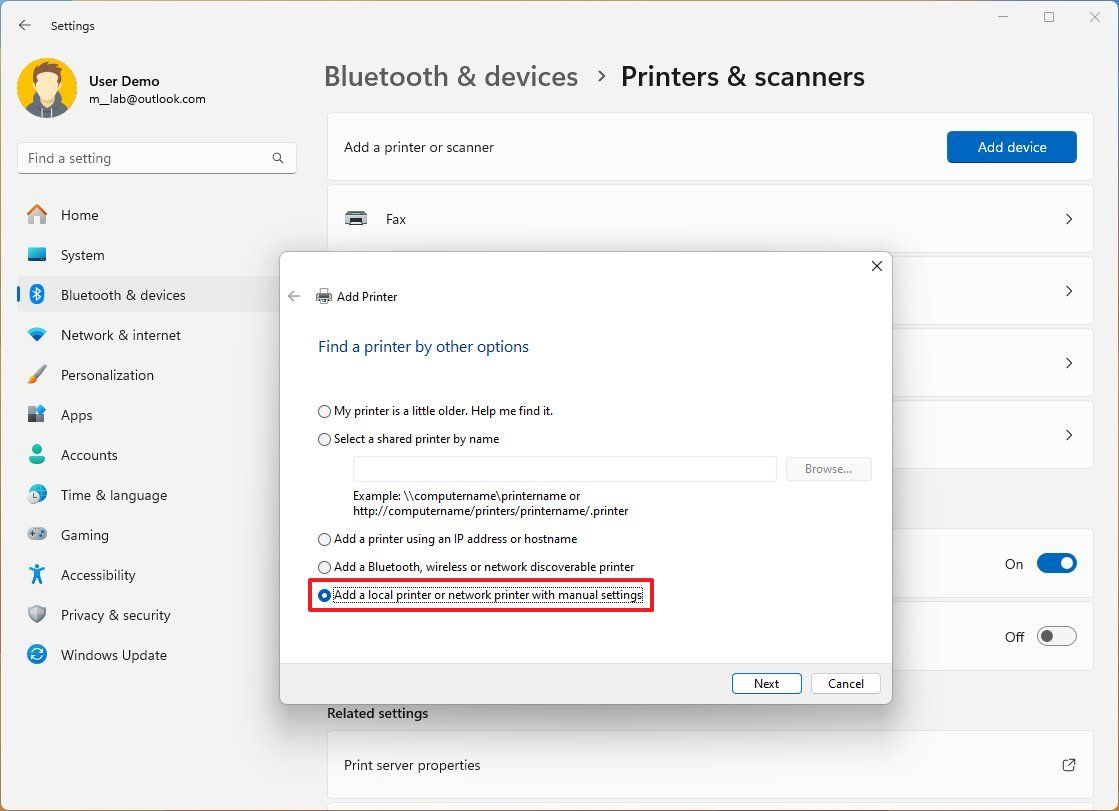Viewport: 1119px width, 811px height.
Task: Click the User Demo profile avatar
Action: pos(47,88)
